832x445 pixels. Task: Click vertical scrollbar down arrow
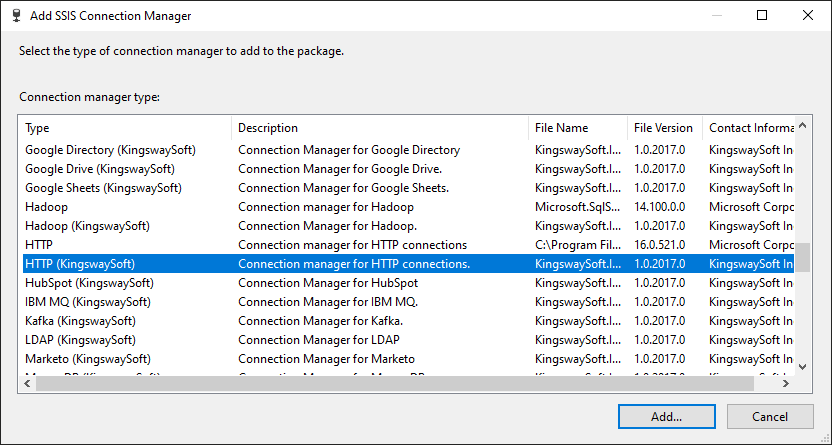click(x=803, y=367)
